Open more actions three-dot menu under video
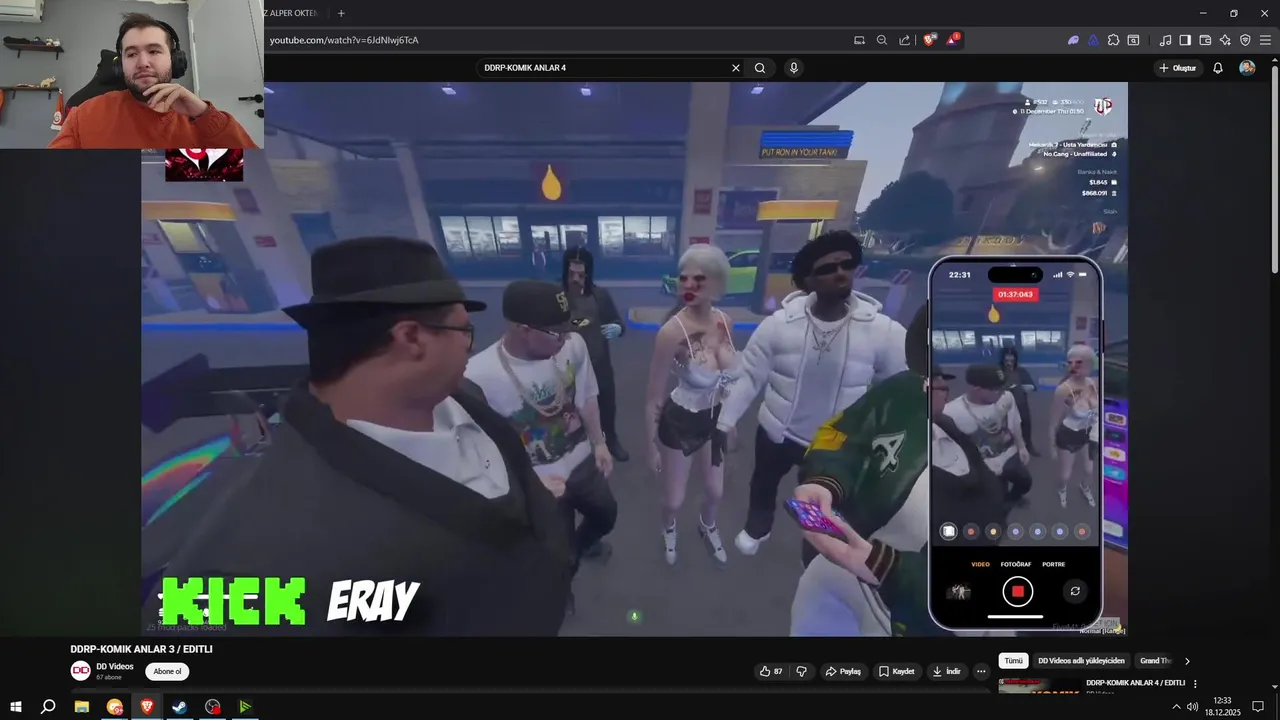 981,671
